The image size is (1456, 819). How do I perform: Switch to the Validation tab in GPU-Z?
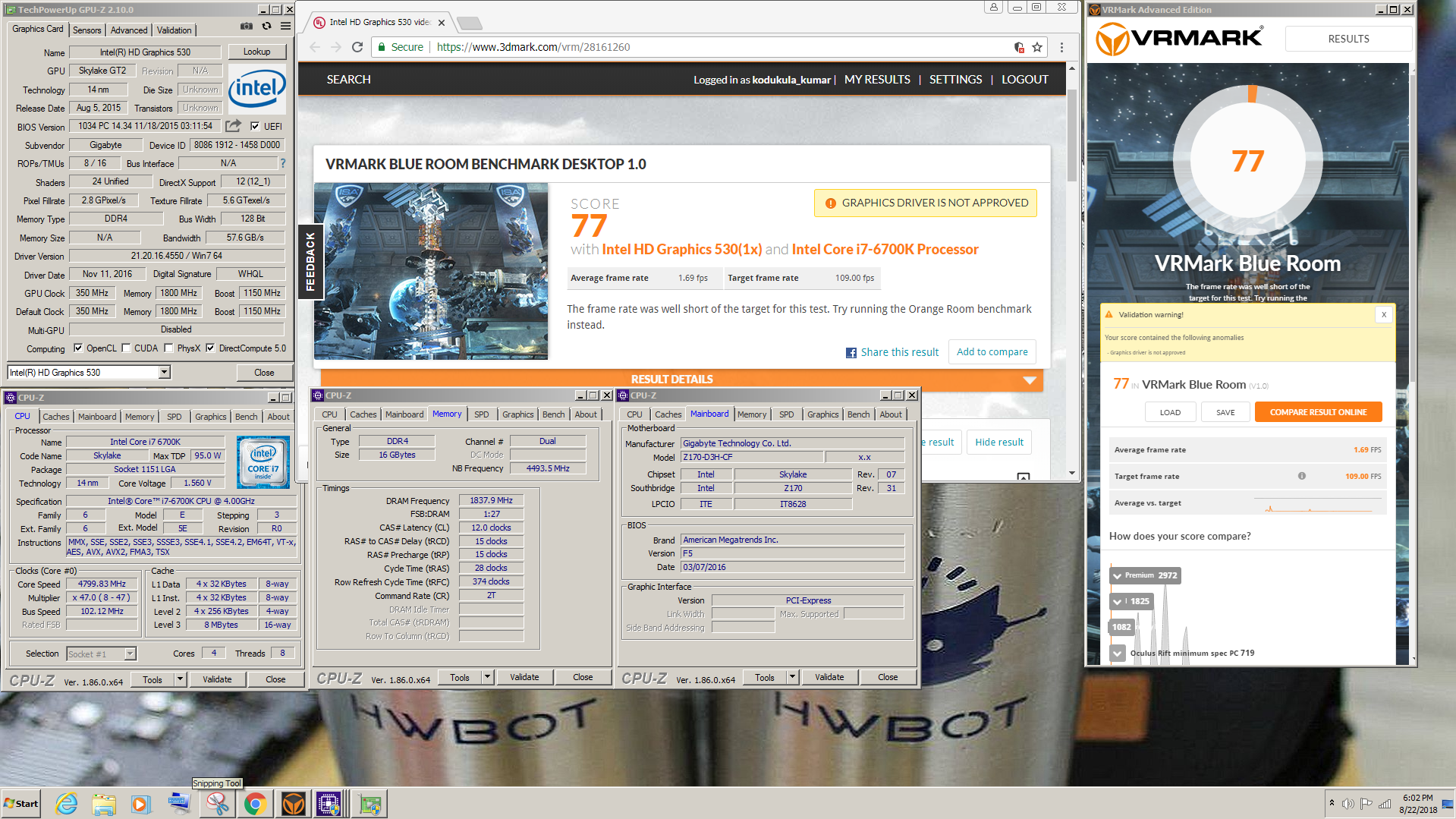(174, 30)
